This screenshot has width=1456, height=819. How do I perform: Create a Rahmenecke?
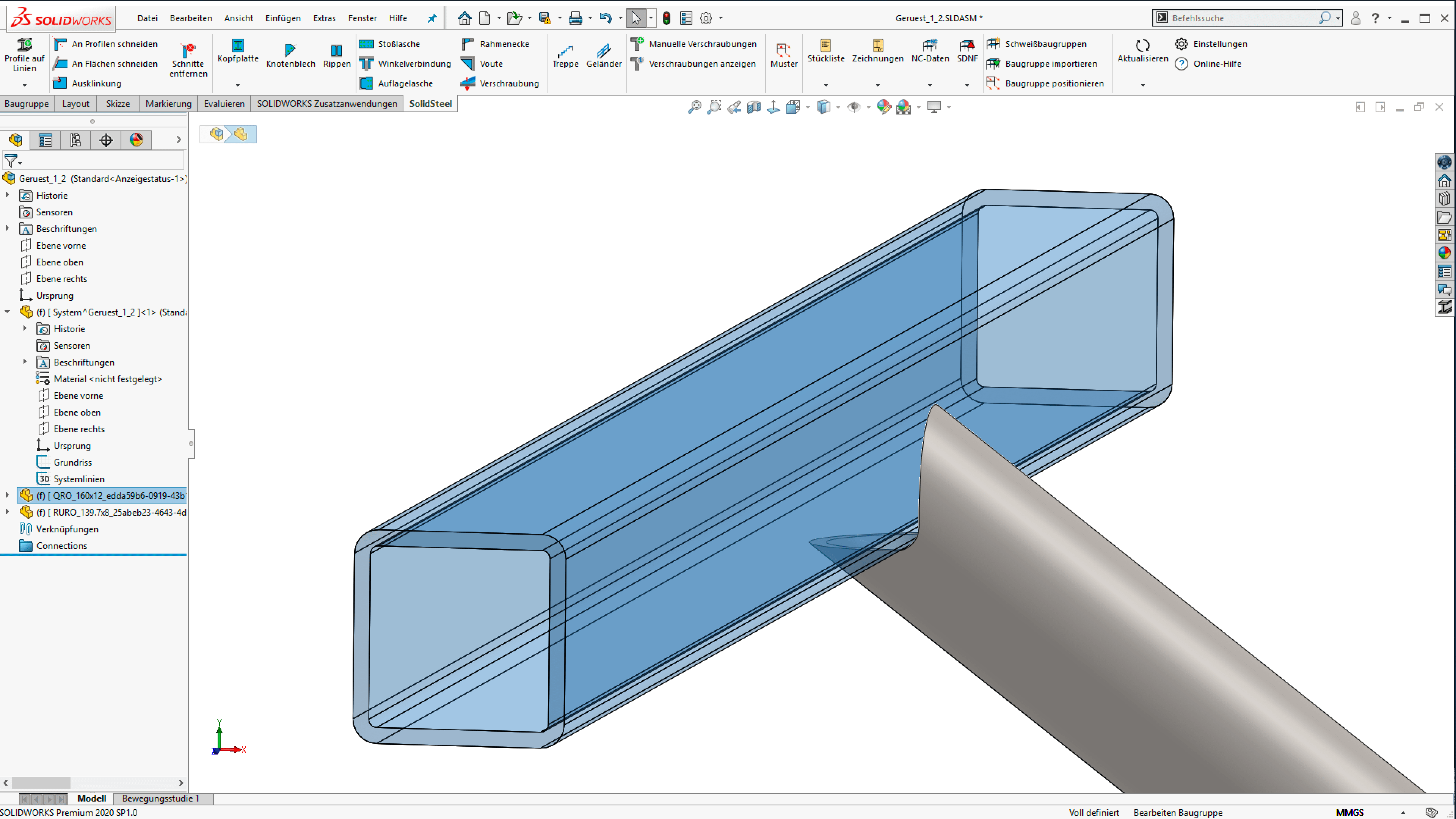495,44
